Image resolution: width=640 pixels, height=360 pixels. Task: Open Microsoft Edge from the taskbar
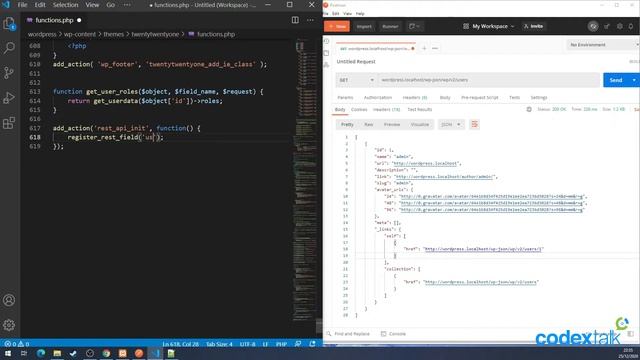coord(41,353)
